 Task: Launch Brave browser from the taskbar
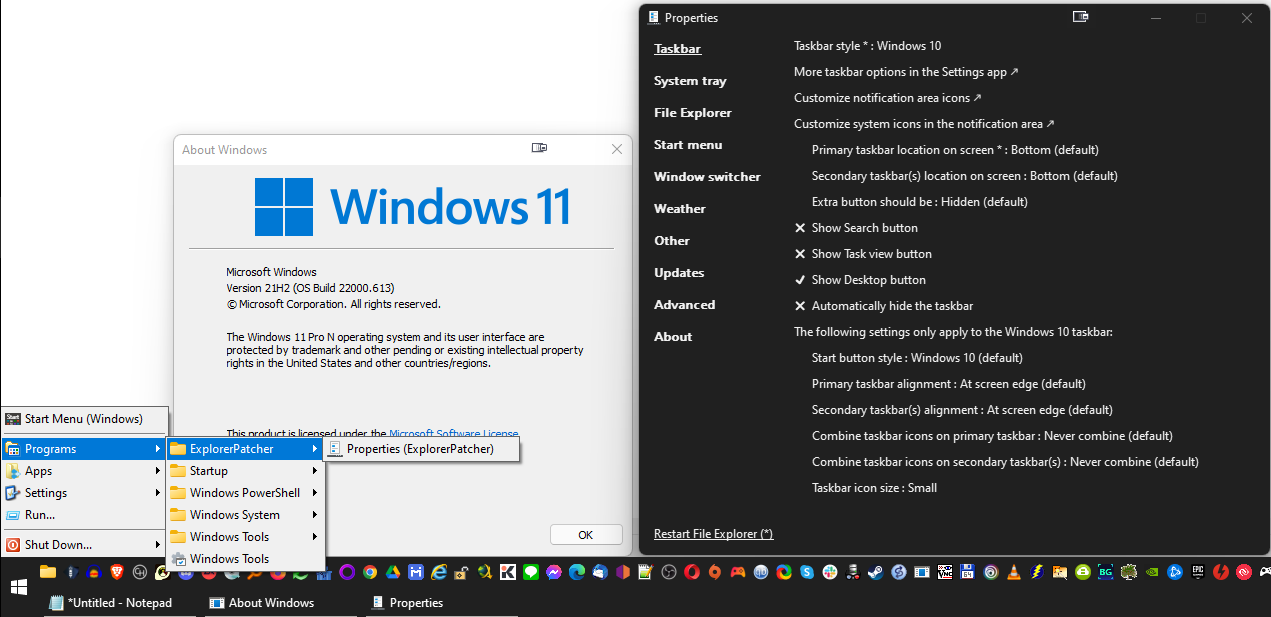point(117,572)
